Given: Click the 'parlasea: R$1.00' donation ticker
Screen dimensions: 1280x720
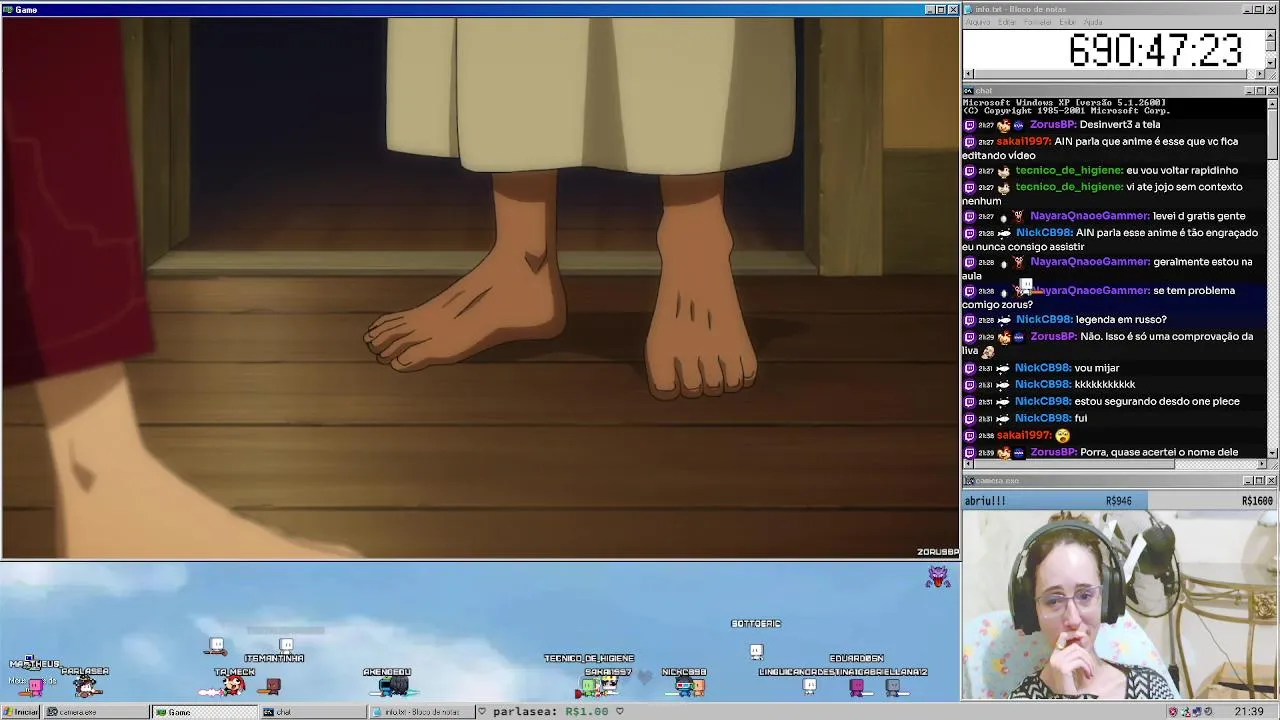Looking at the screenshot, I should [x=551, y=712].
